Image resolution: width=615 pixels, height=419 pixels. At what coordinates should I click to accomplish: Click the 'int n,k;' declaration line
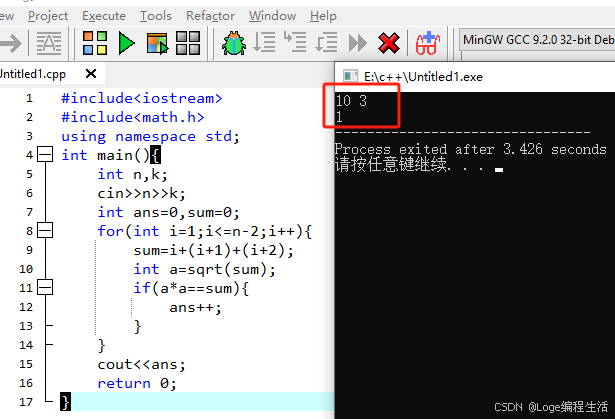coord(133,174)
